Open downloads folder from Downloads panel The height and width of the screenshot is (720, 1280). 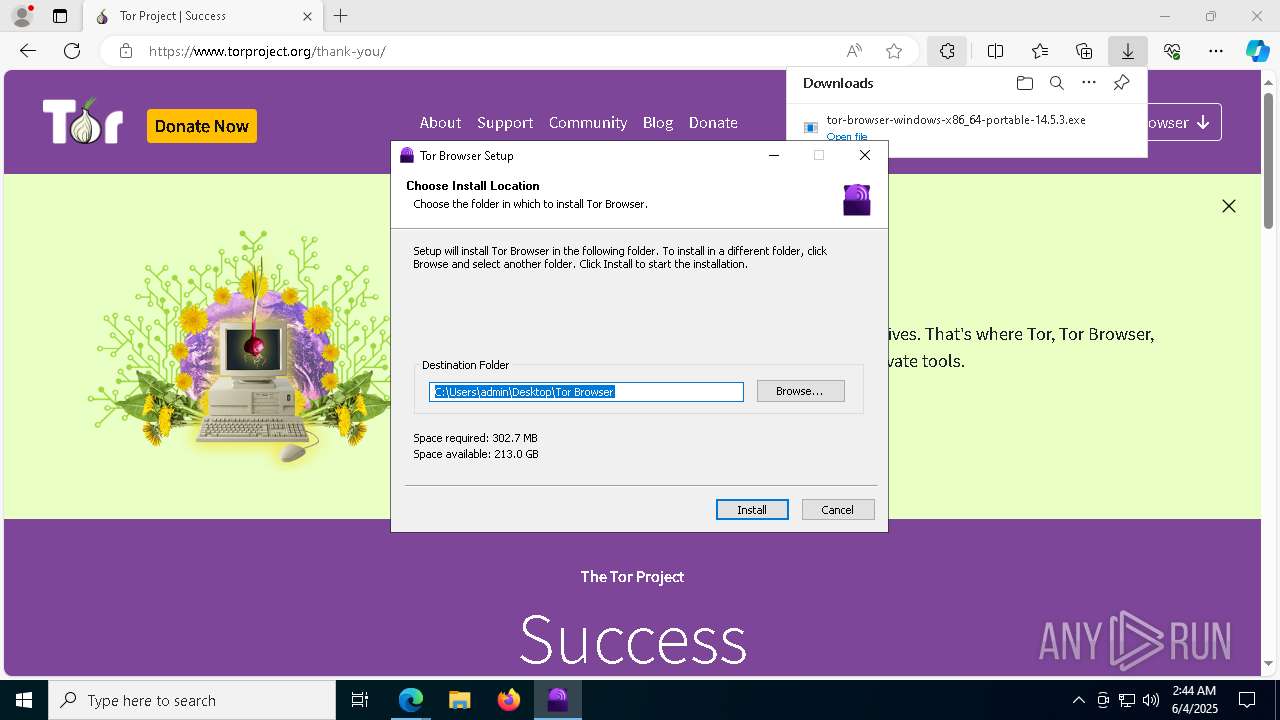click(1024, 83)
